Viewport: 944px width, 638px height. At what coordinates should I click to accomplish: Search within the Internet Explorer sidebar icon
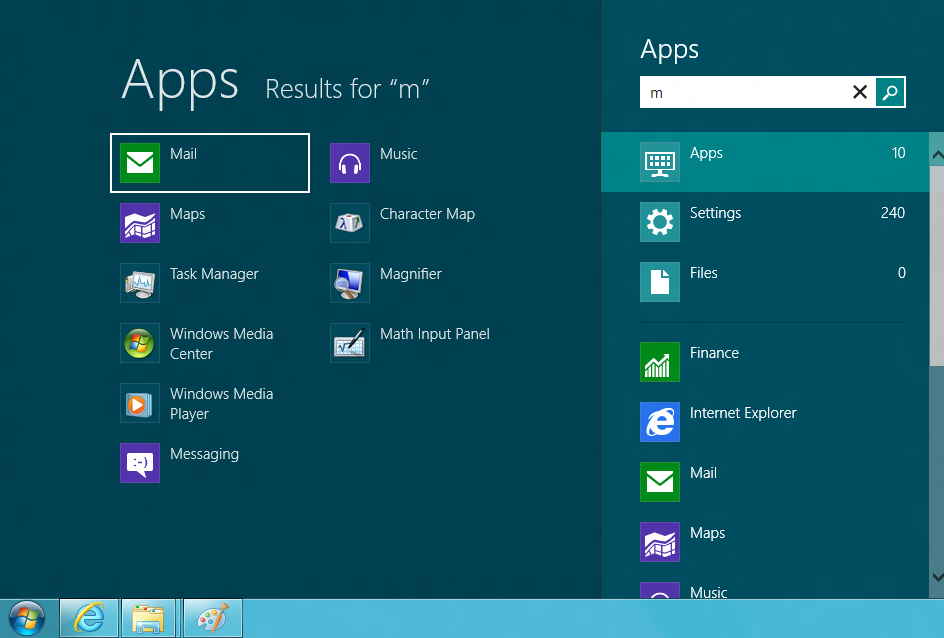click(x=660, y=422)
